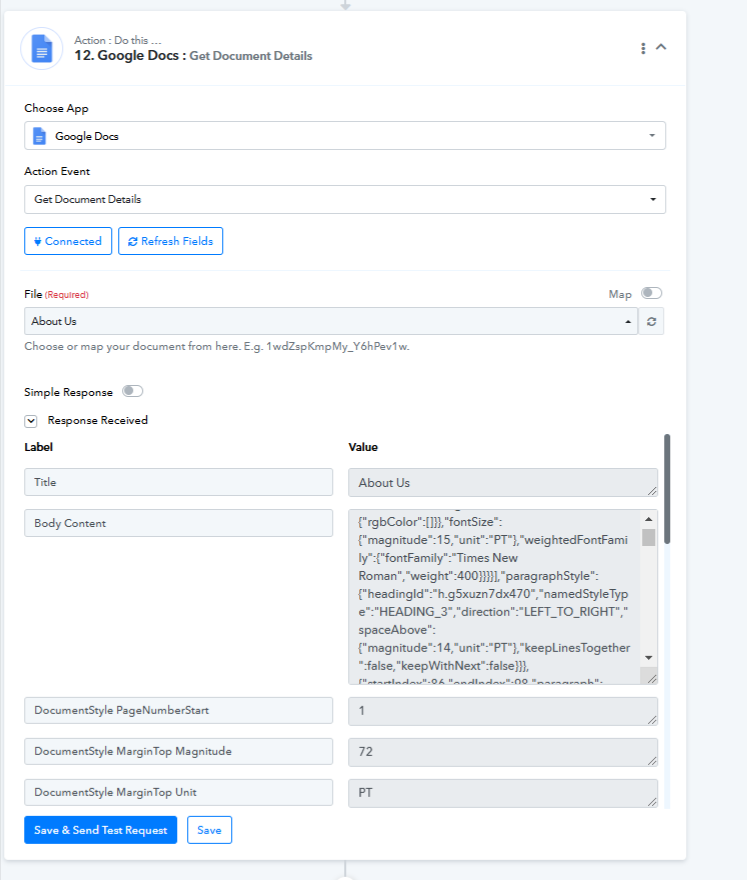
Task: Open the three-dot step options menu
Action: point(643,48)
